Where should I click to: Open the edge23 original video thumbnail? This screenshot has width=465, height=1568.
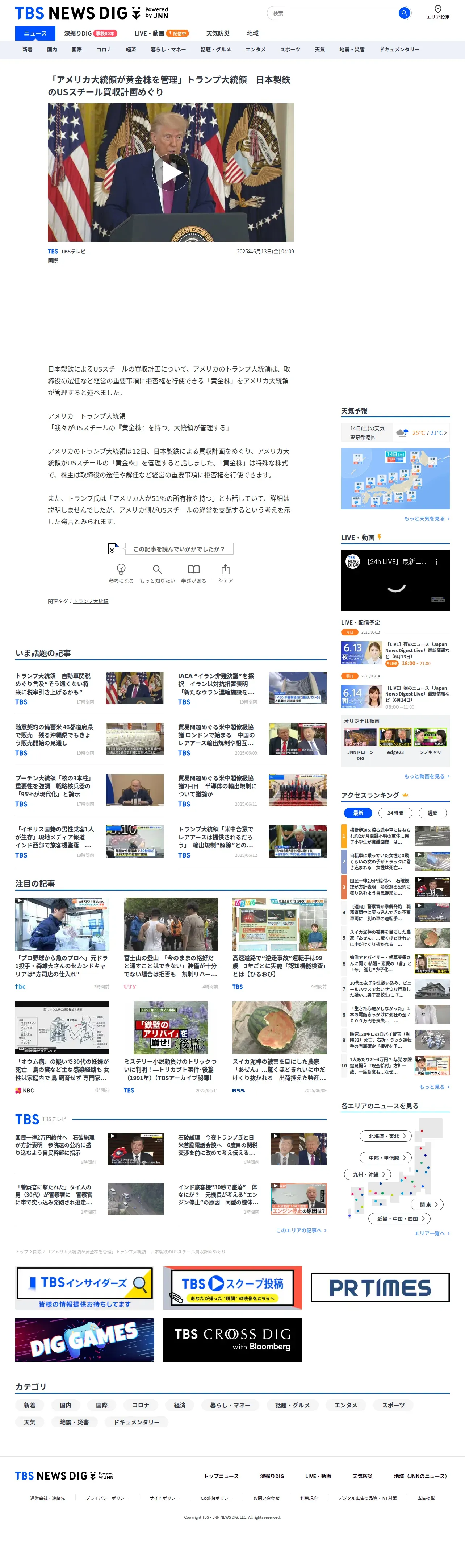396,737
